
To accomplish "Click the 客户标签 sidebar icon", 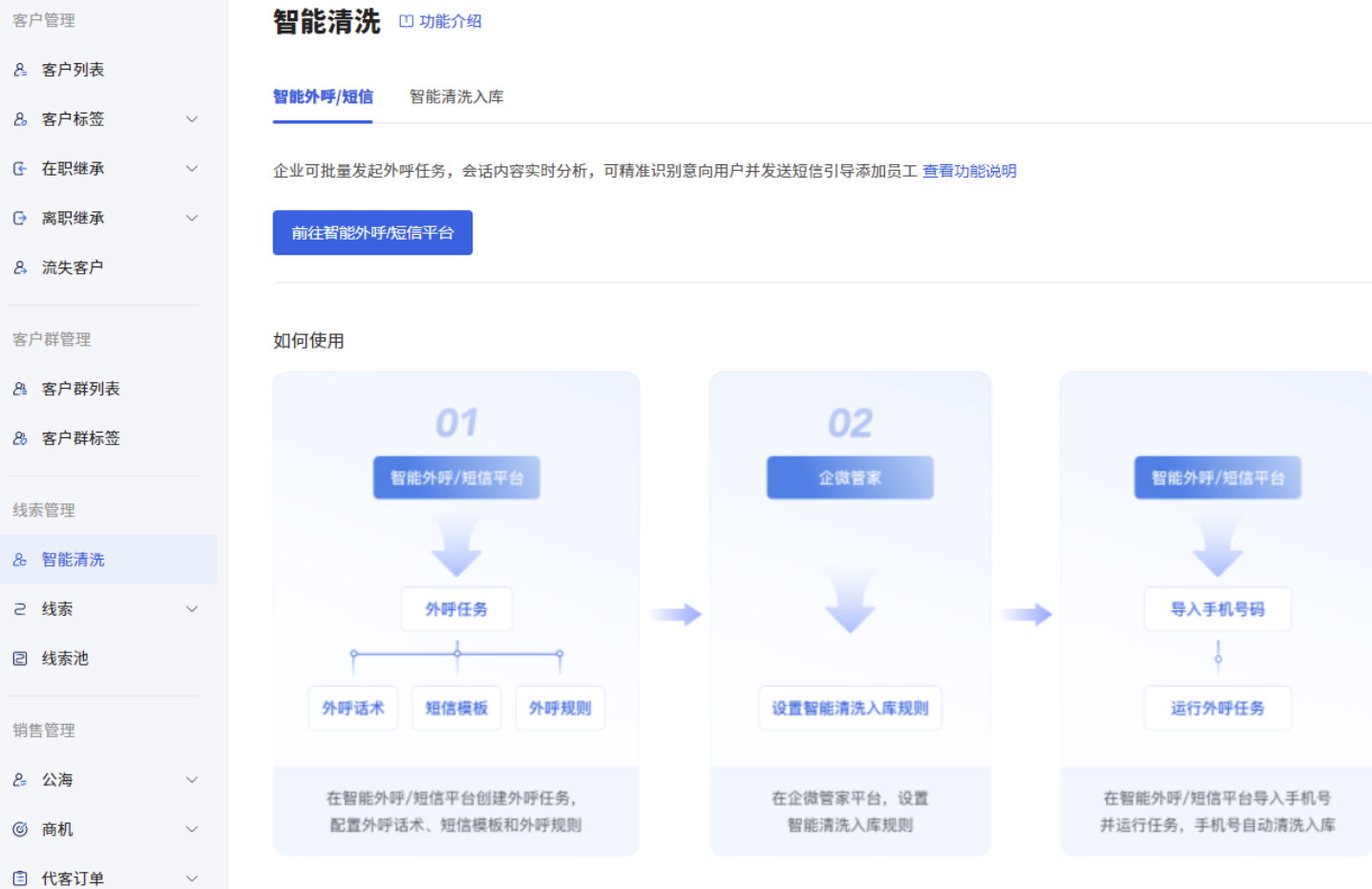I will [20, 119].
